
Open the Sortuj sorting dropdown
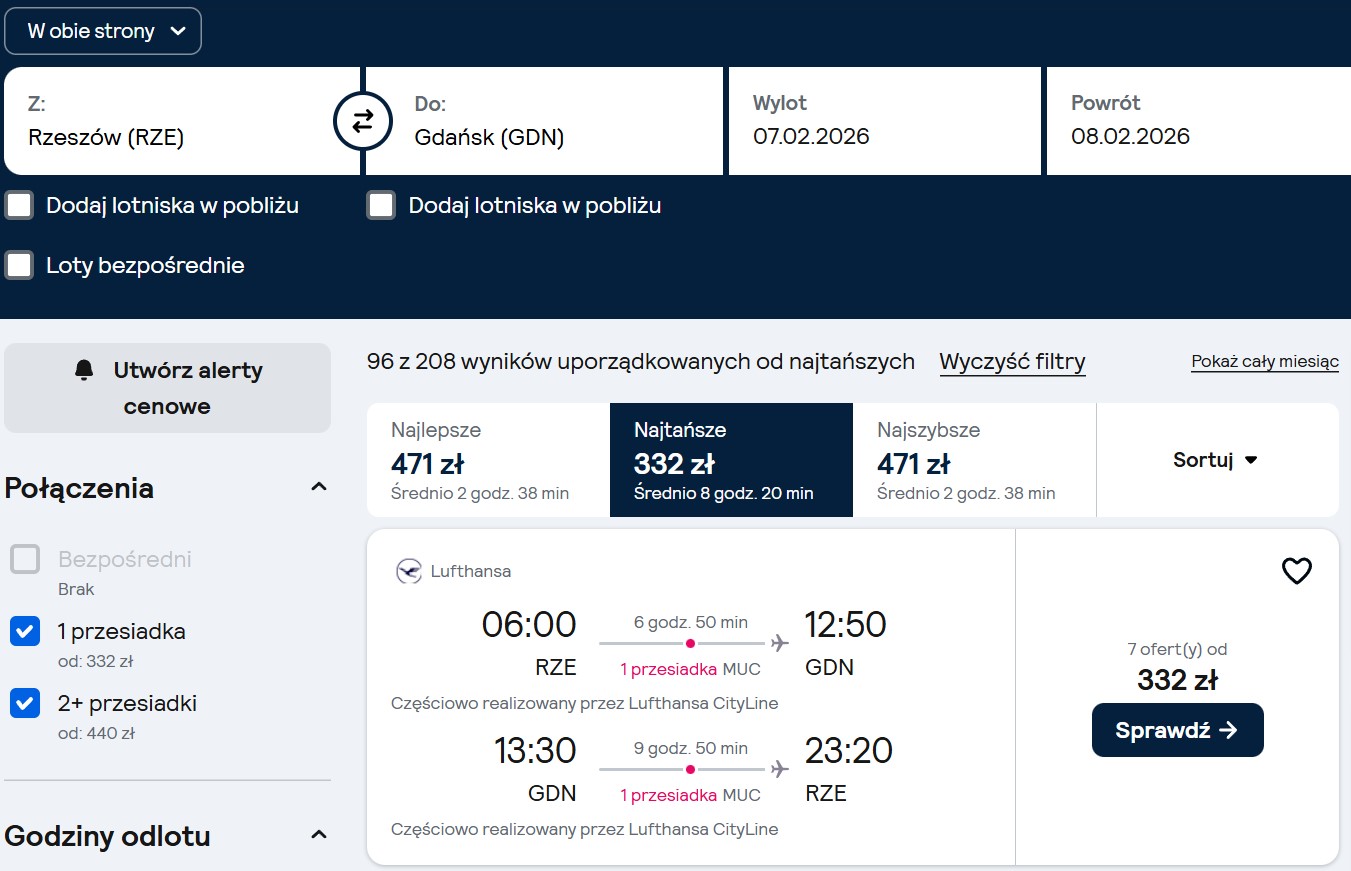click(x=1217, y=460)
